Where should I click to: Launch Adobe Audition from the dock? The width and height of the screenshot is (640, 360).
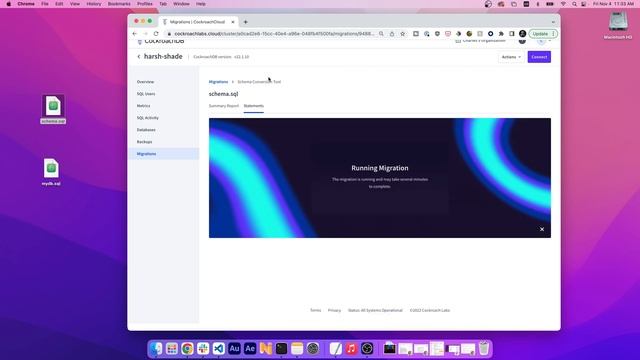tap(234, 349)
